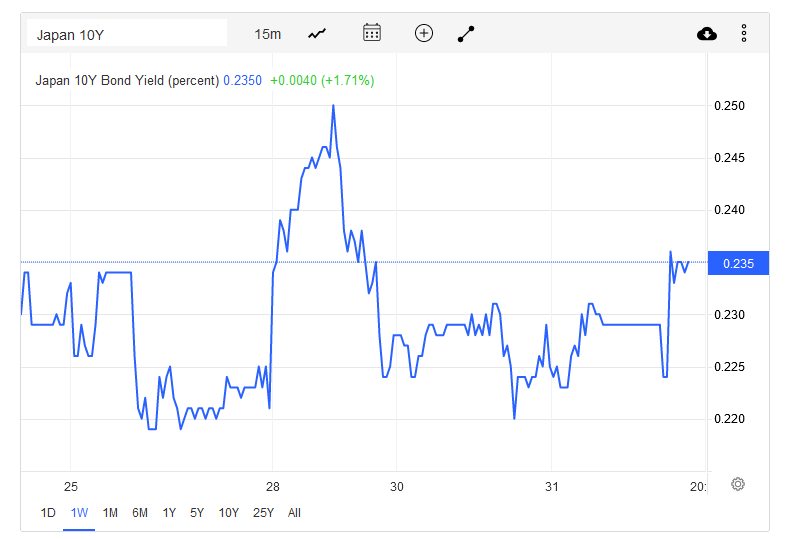The image size is (789, 540).
Task: Select the 1M time range
Action: click(110, 513)
